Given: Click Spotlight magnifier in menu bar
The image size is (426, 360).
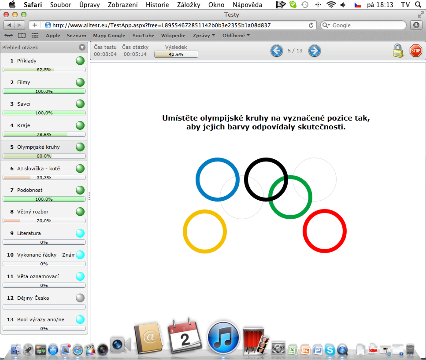Looking at the screenshot, I should point(418,5).
